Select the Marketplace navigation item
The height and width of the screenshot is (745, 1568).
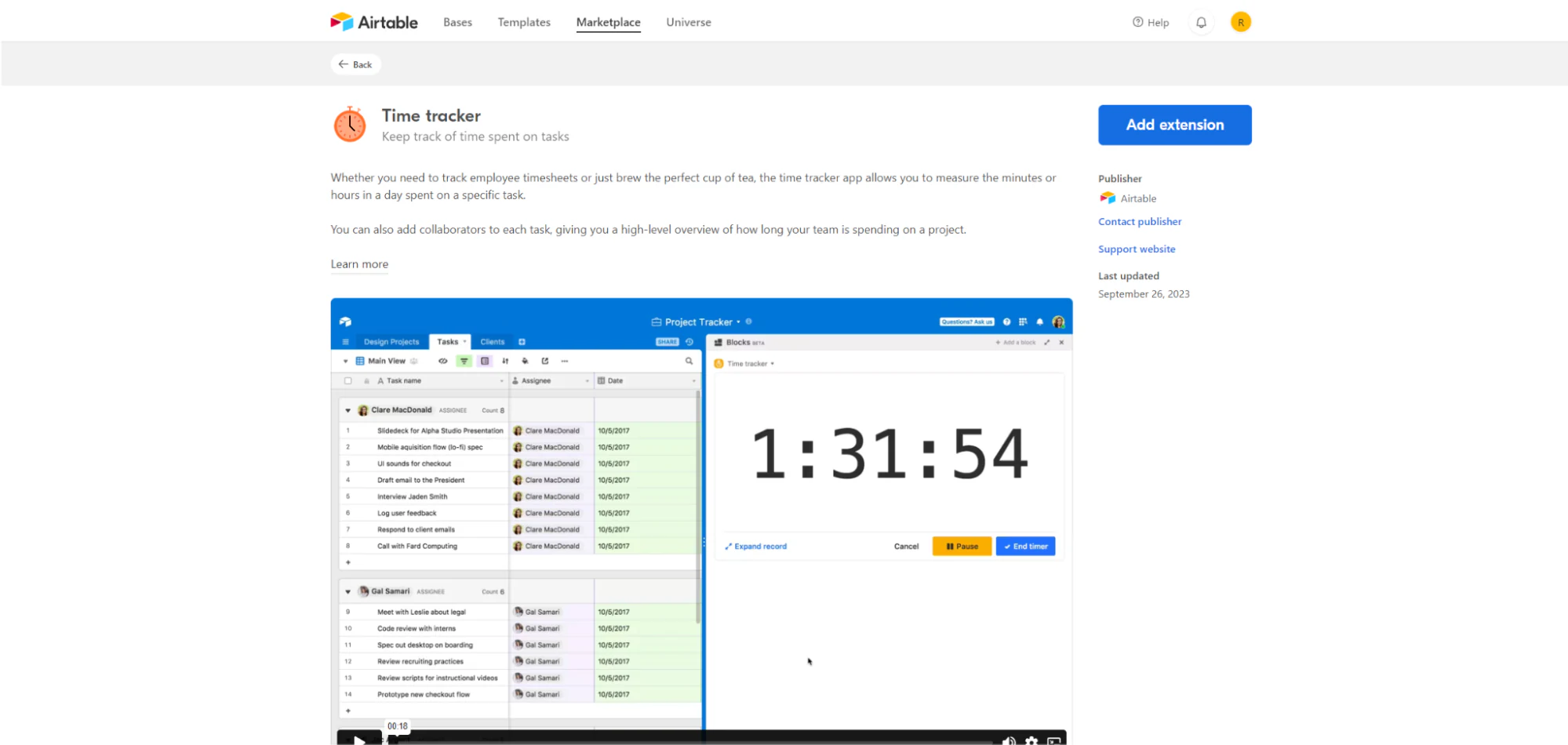click(x=609, y=23)
